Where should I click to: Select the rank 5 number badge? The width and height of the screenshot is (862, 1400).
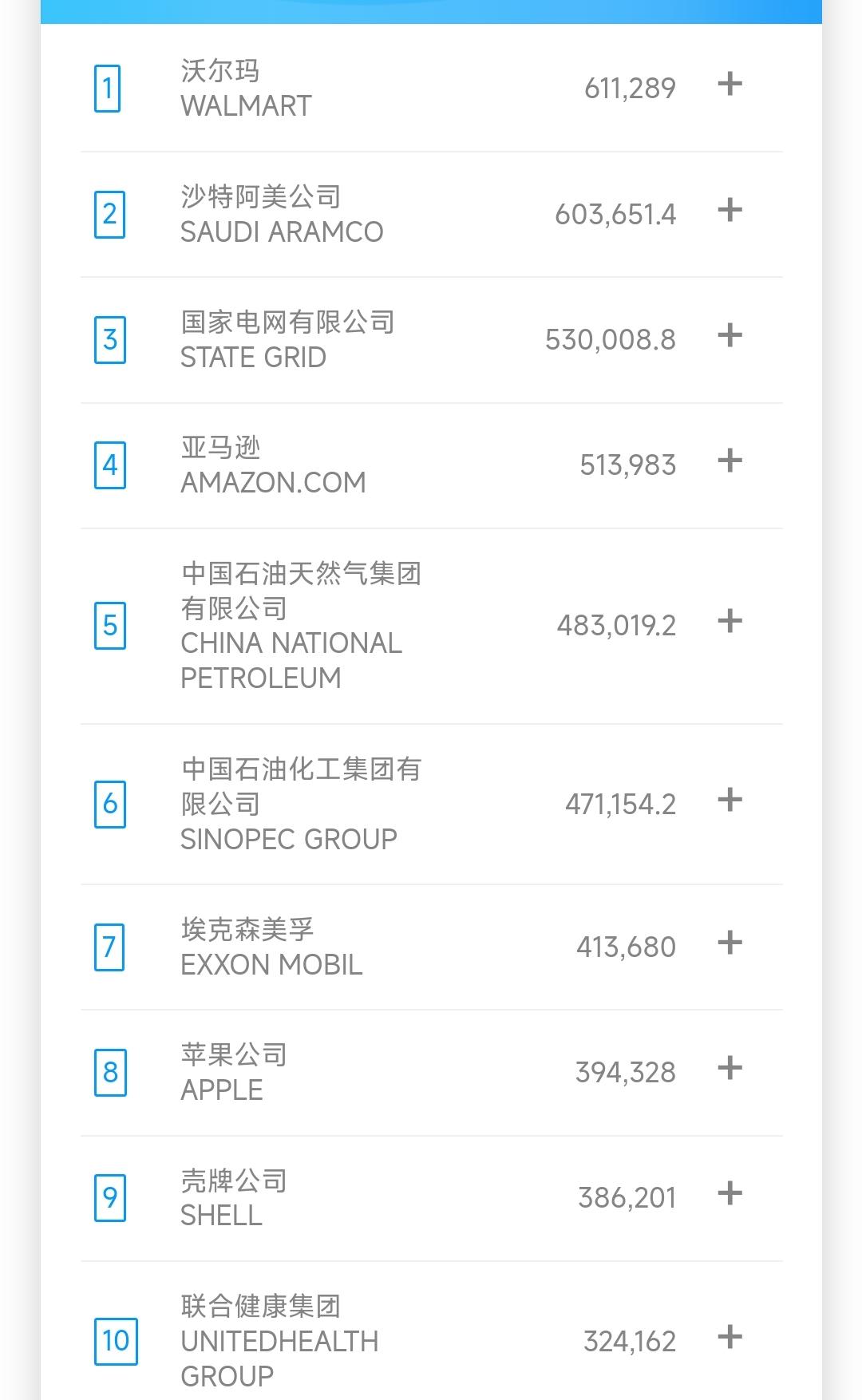pyautogui.click(x=110, y=625)
